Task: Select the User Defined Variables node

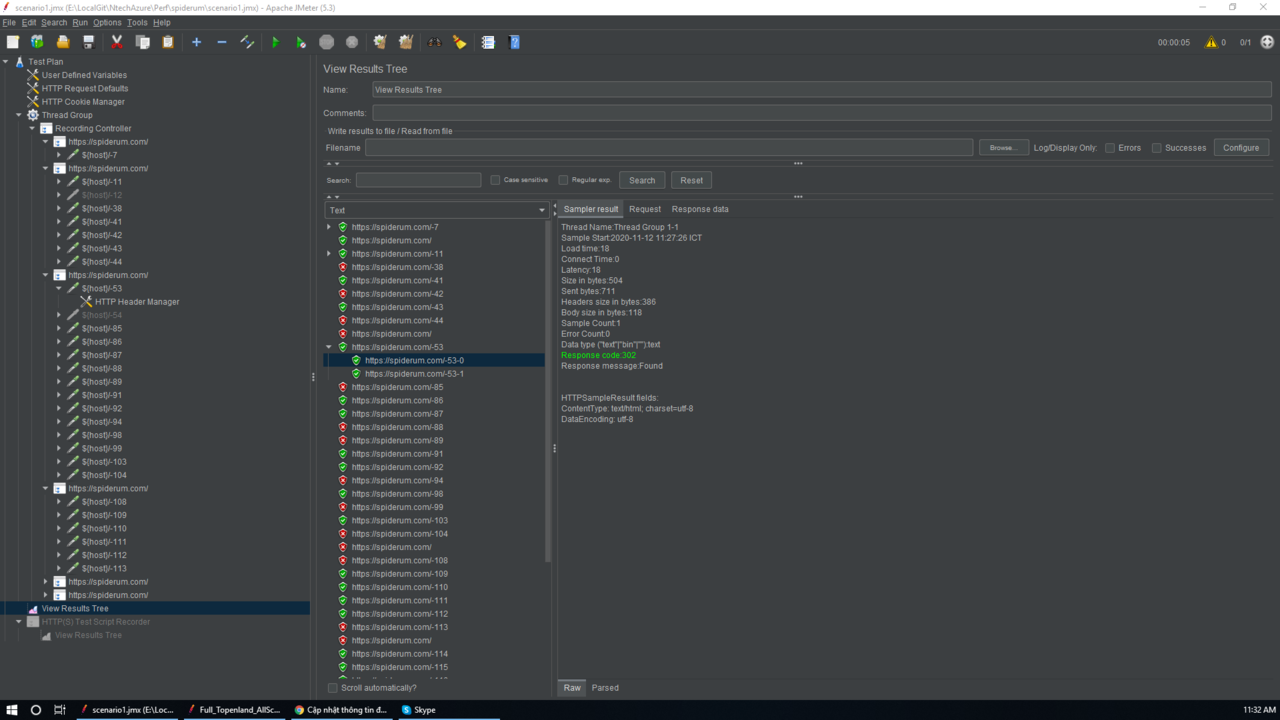Action: click(x=84, y=75)
